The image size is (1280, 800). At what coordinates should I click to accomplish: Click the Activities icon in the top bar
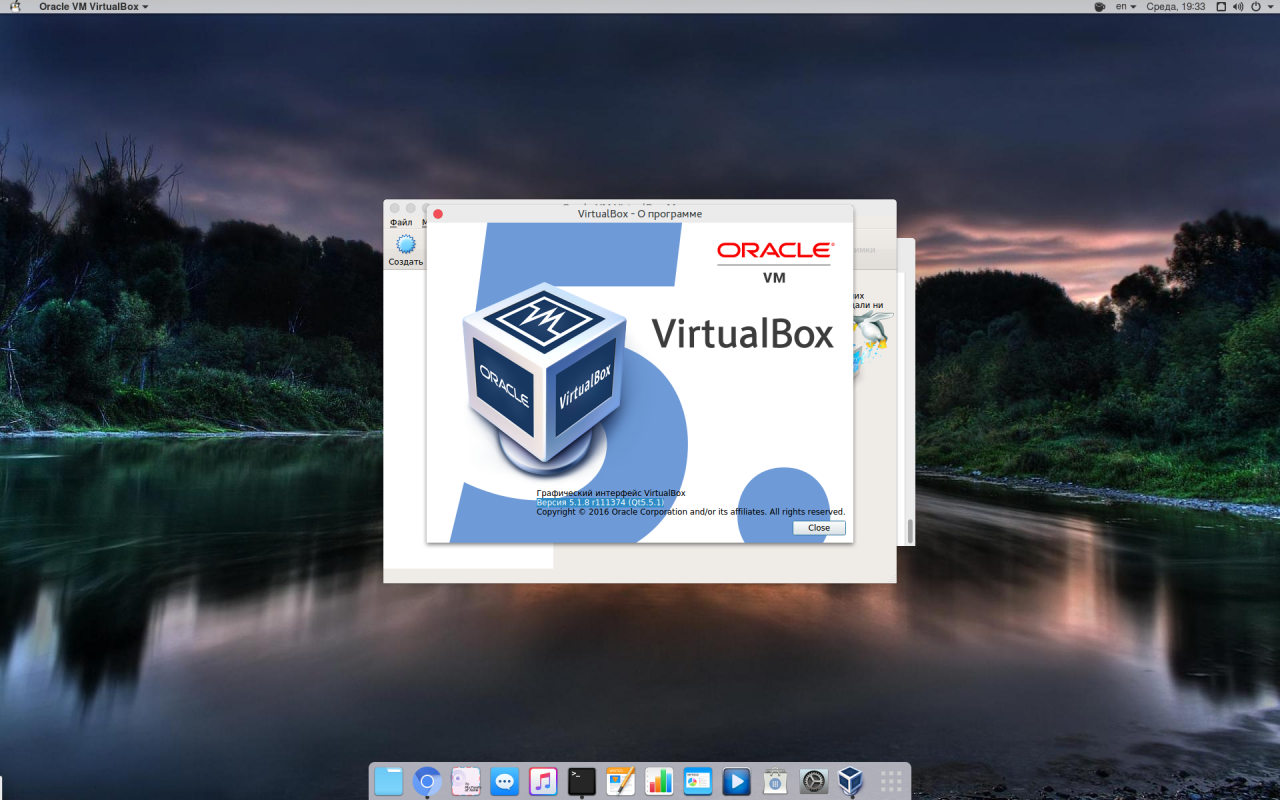15,6
